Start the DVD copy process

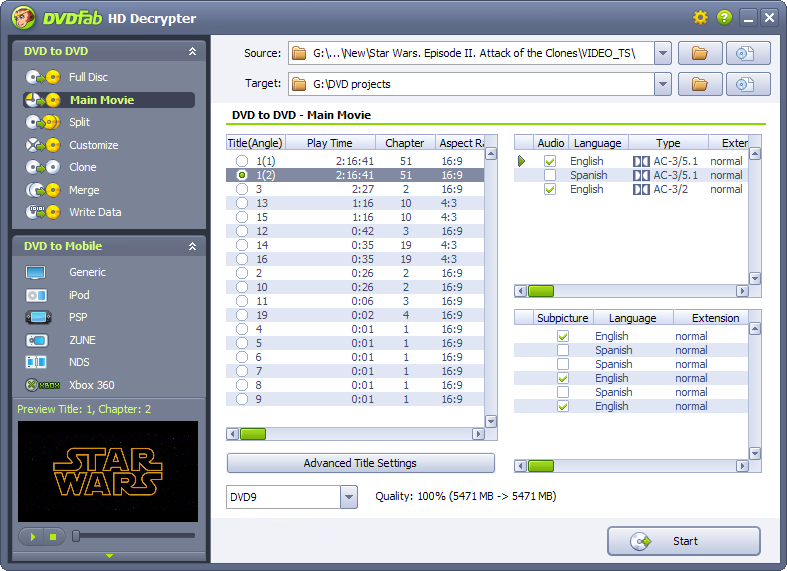pyautogui.click(x=684, y=541)
